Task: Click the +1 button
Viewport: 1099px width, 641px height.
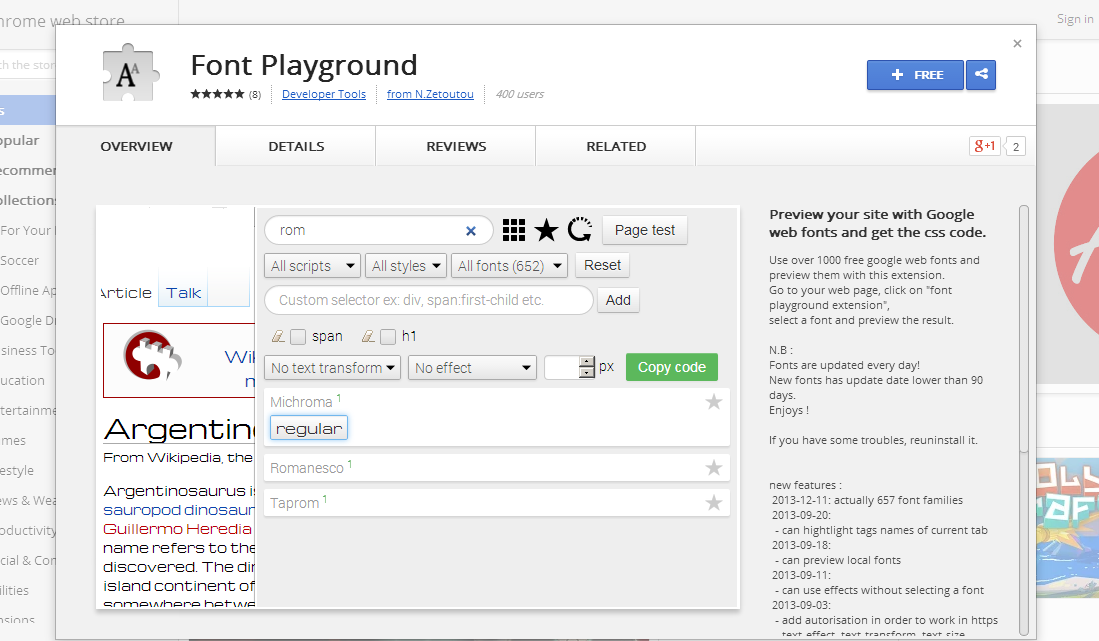Action: [983, 146]
